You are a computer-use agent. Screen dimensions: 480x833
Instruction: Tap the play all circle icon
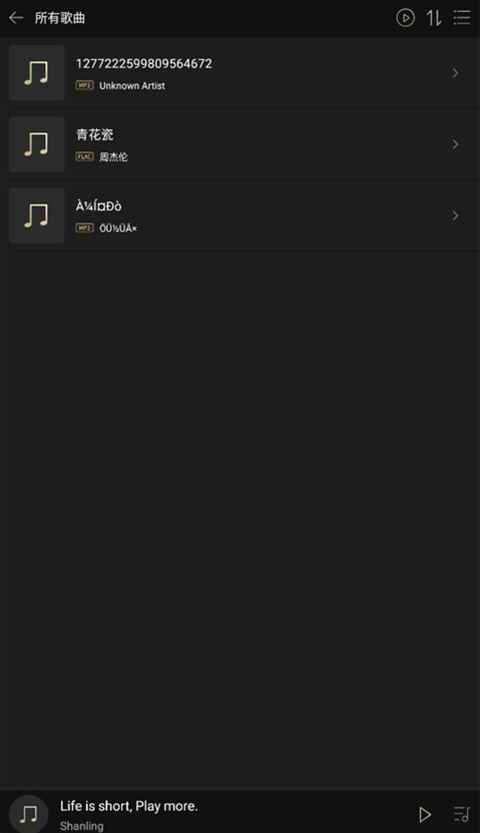click(x=405, y=18)
